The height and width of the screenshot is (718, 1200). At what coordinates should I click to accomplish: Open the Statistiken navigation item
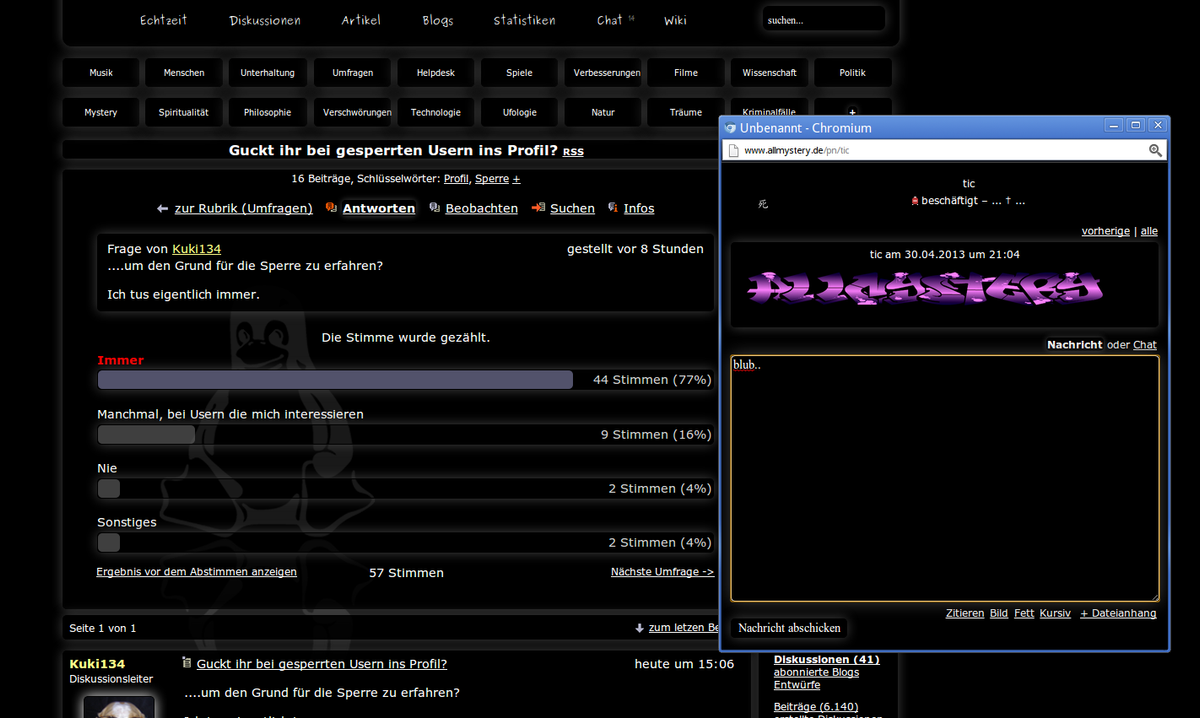(x=524, y=20)
